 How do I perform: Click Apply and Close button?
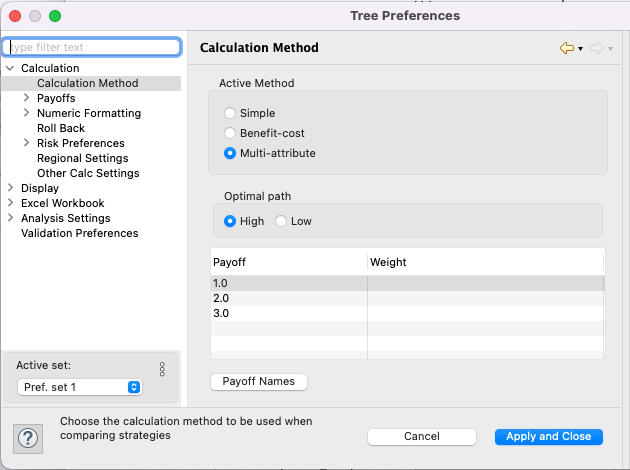[x=548, y=436]
